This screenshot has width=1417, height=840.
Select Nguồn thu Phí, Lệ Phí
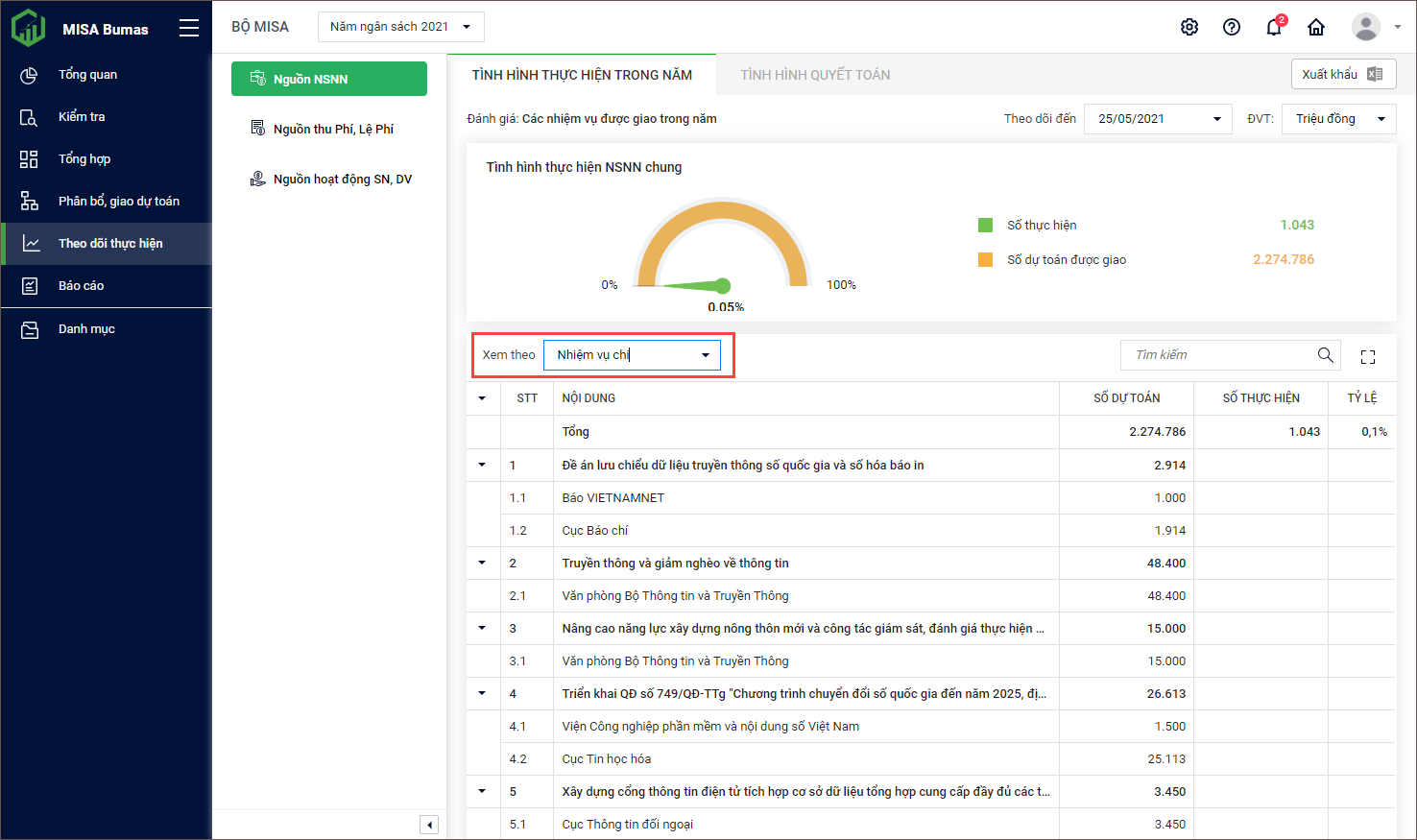coord(332,129)
